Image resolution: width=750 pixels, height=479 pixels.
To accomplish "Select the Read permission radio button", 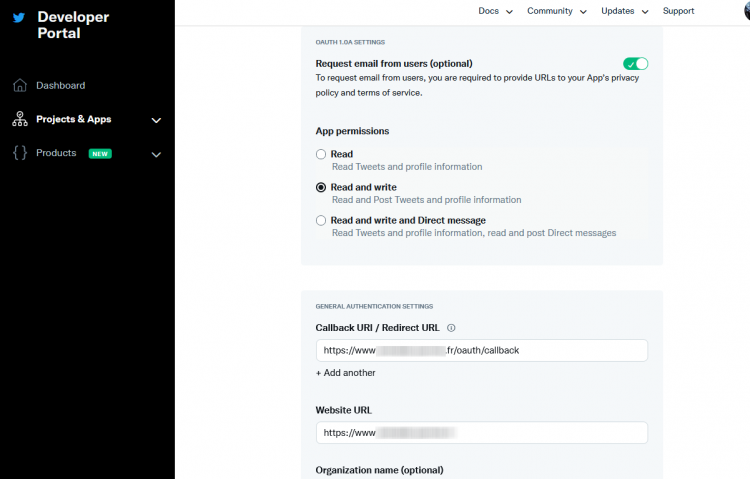I will tap(321, 154).
